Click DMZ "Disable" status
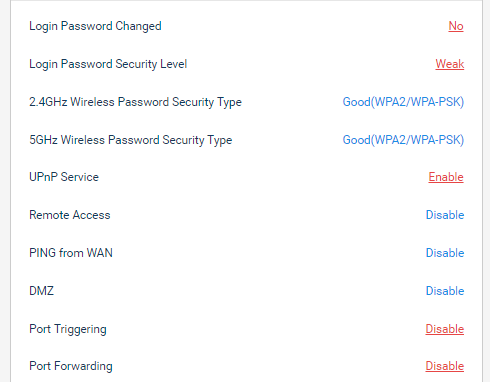Screen dimensions: 490x382 tap(445, 291)
